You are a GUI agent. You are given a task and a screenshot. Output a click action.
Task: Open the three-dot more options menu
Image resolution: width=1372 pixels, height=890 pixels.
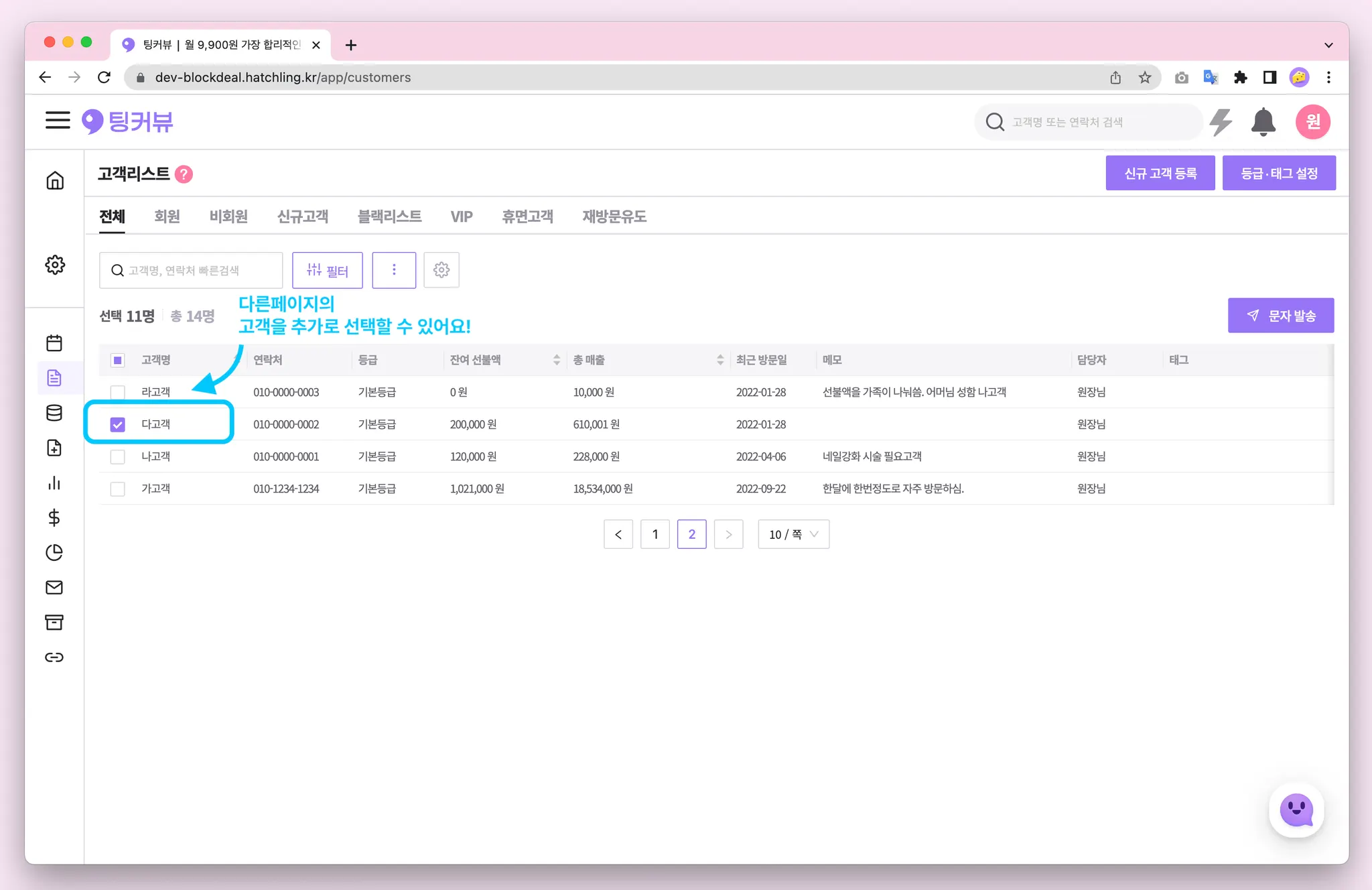394,270
